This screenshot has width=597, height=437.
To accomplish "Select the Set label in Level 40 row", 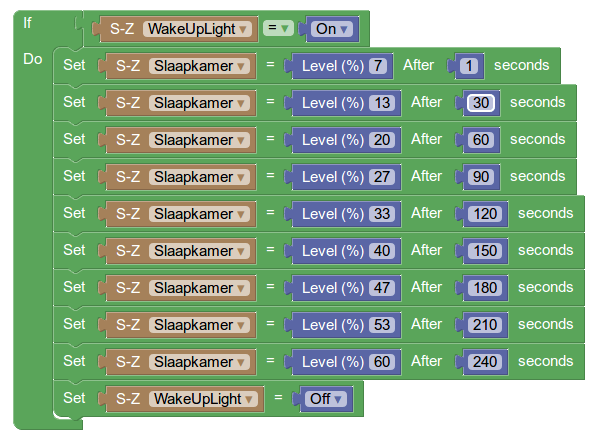I will pyautogui.click(x=74, y=250).
